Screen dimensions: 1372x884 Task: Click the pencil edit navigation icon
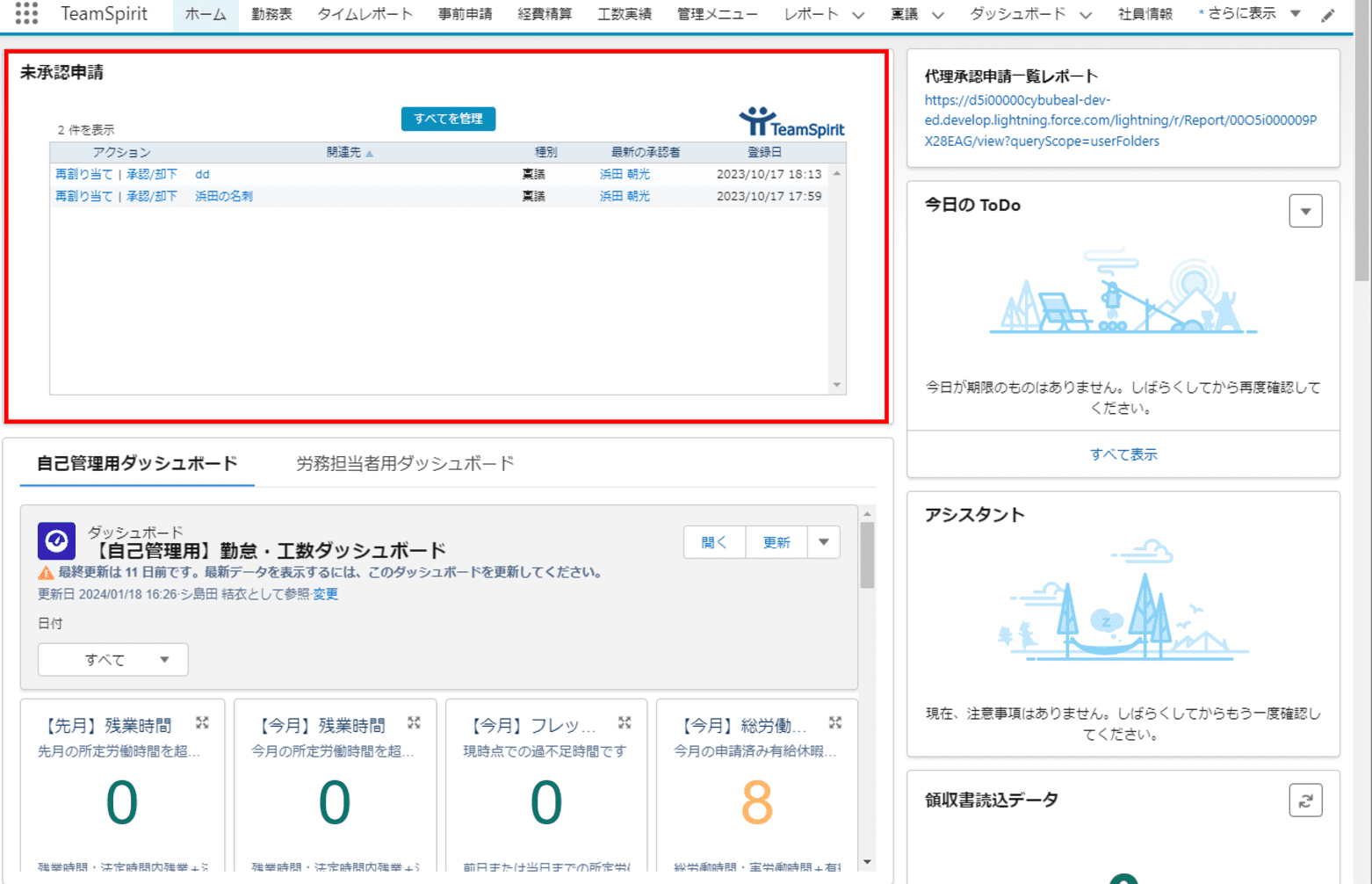[1327, 15]
